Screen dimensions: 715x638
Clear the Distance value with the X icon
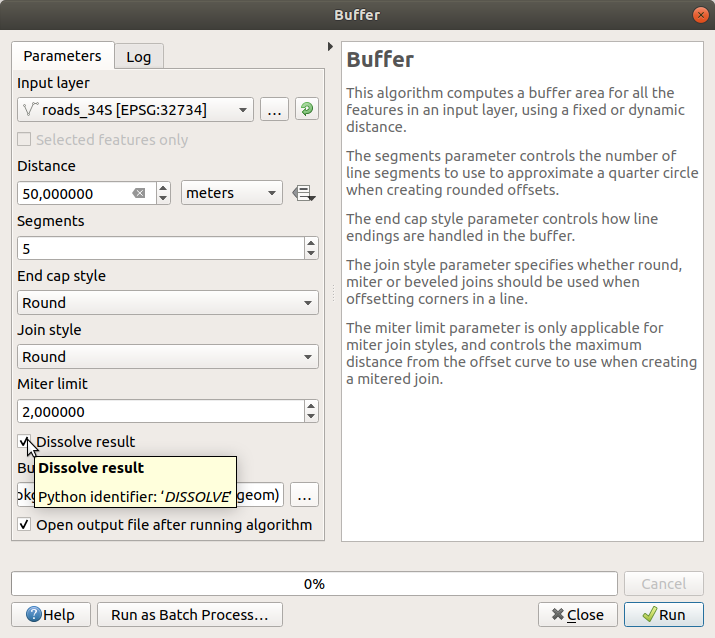(x=139, y=193)
